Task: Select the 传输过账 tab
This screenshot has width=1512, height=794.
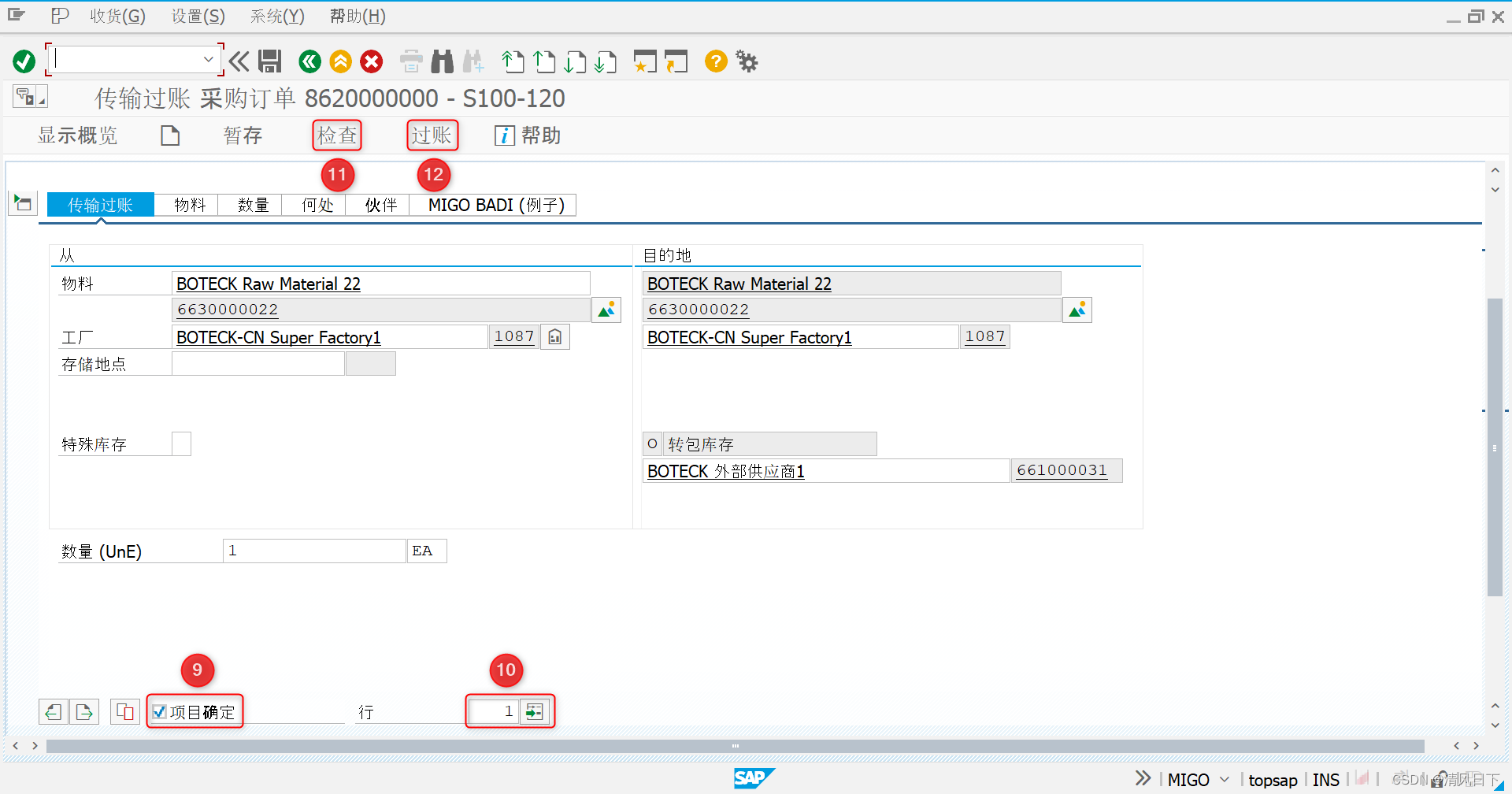Action: pyautogui.click(x=100, y=205)
